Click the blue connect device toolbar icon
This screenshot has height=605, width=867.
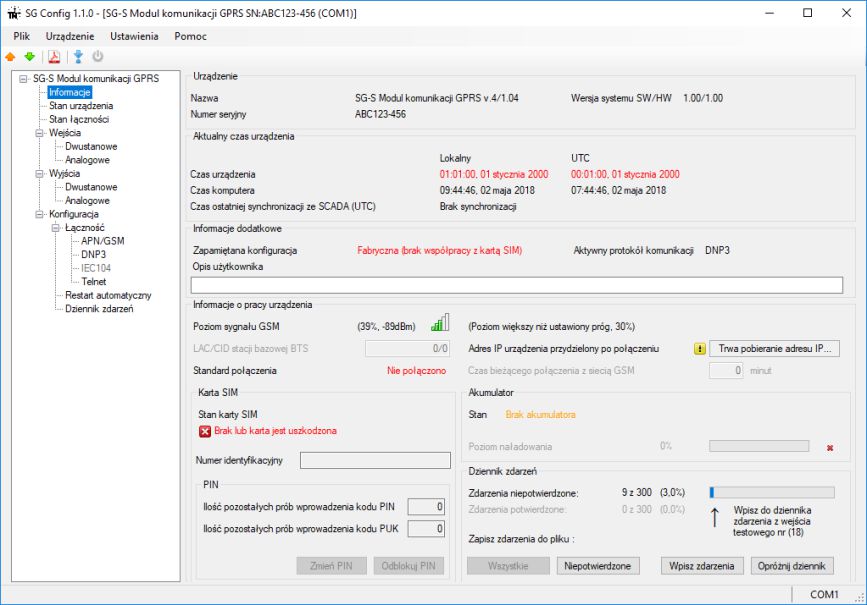78,56
